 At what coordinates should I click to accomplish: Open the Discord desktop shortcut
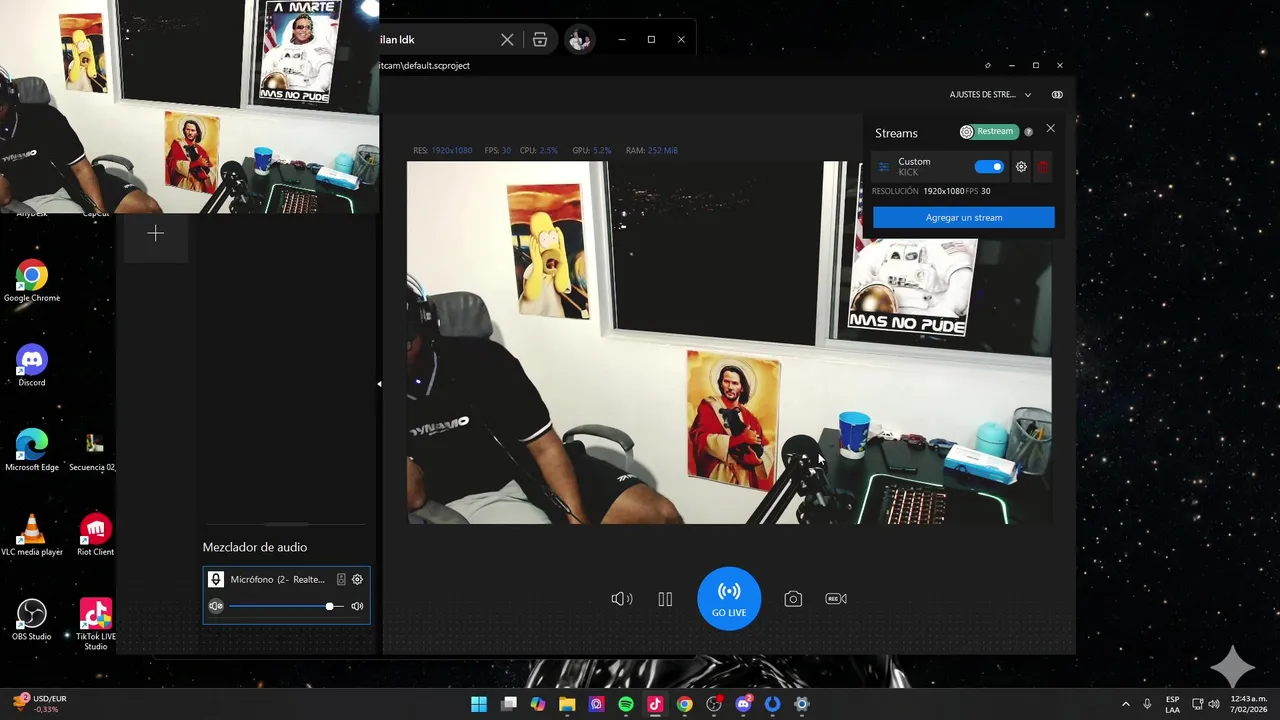[32, 366]
